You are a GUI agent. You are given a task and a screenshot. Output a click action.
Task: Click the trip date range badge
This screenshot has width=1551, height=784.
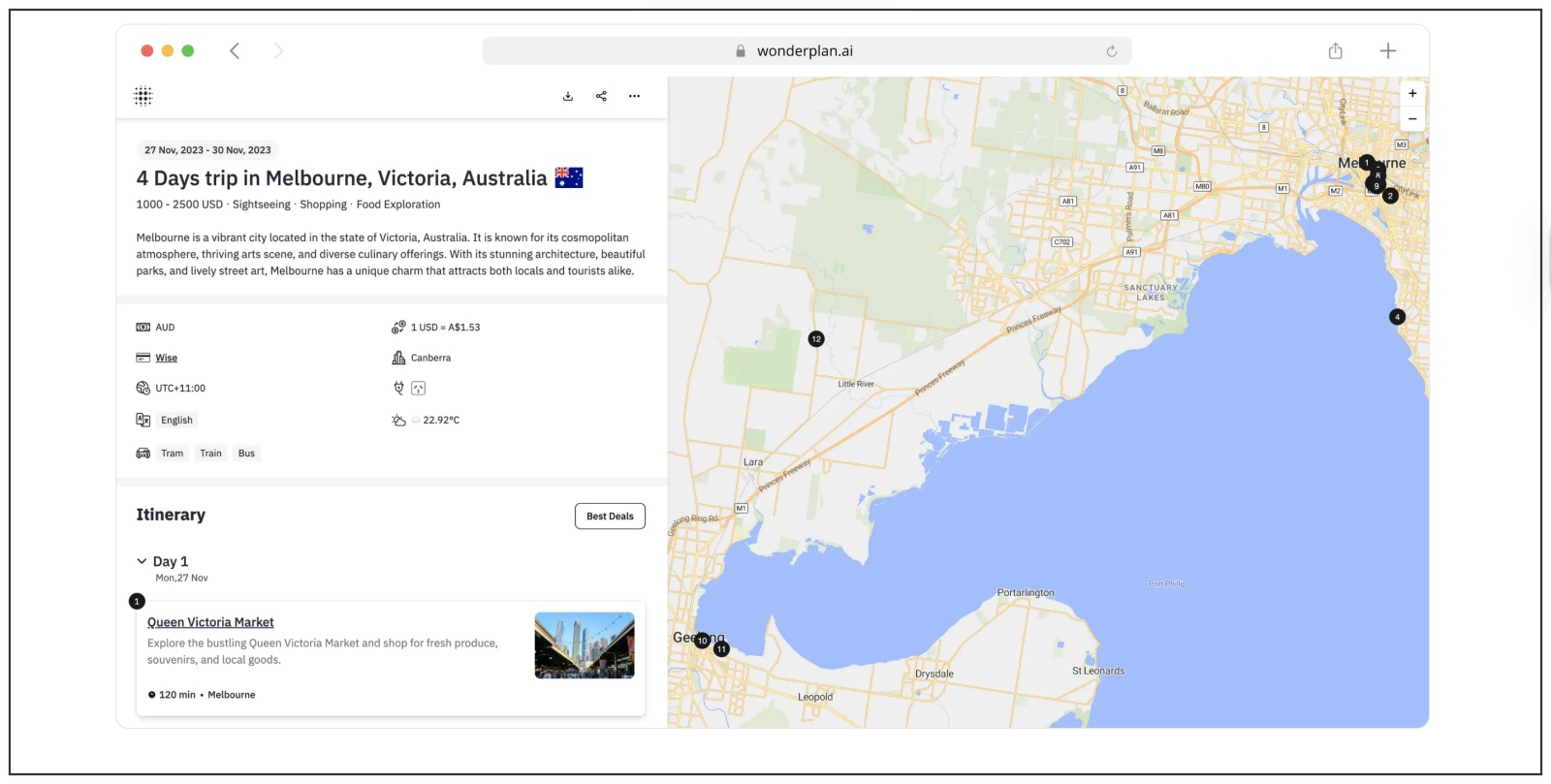point(207,150)
